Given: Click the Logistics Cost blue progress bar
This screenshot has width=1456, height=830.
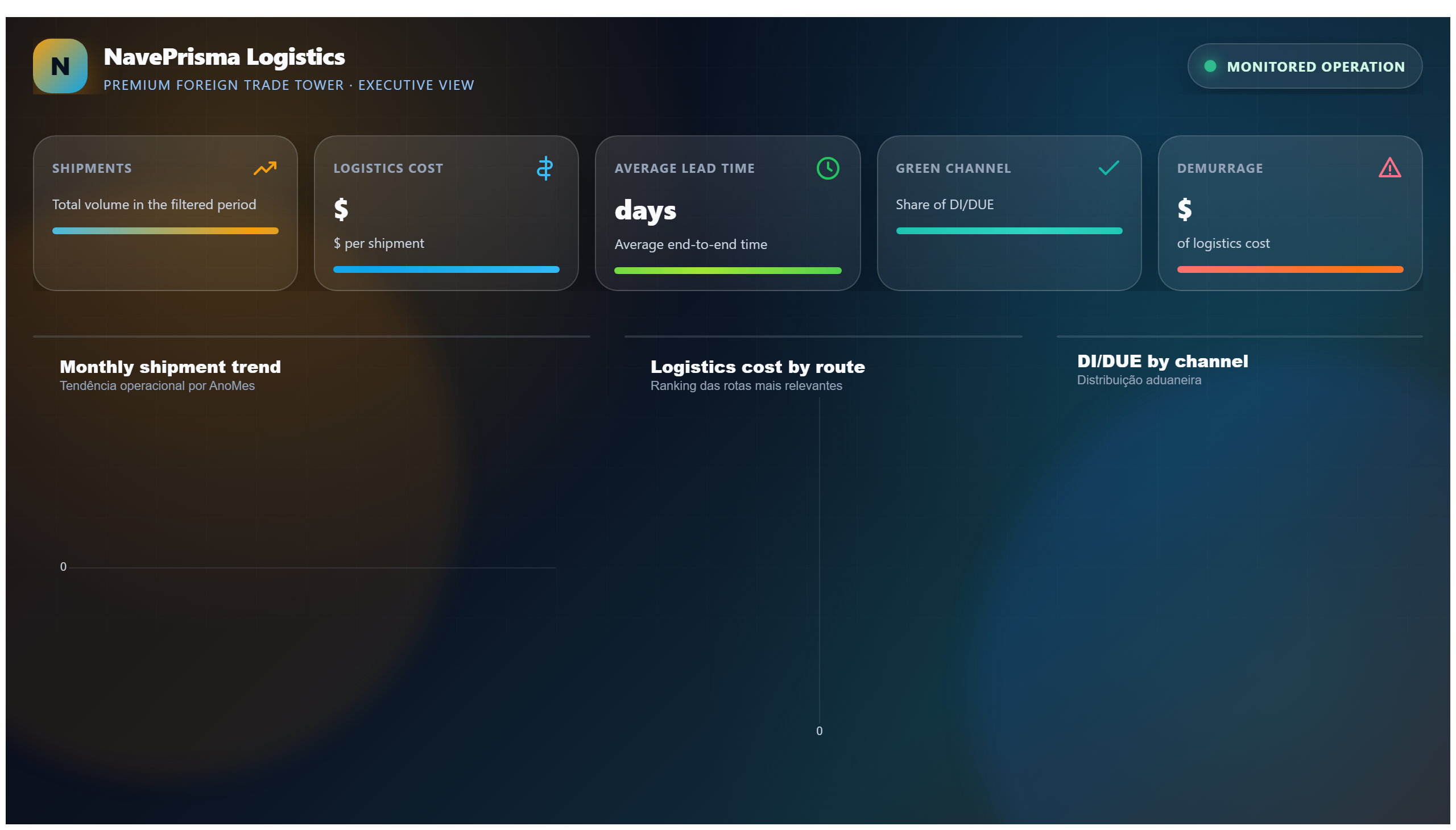Looking at the screenshot, I should point(446,269).
